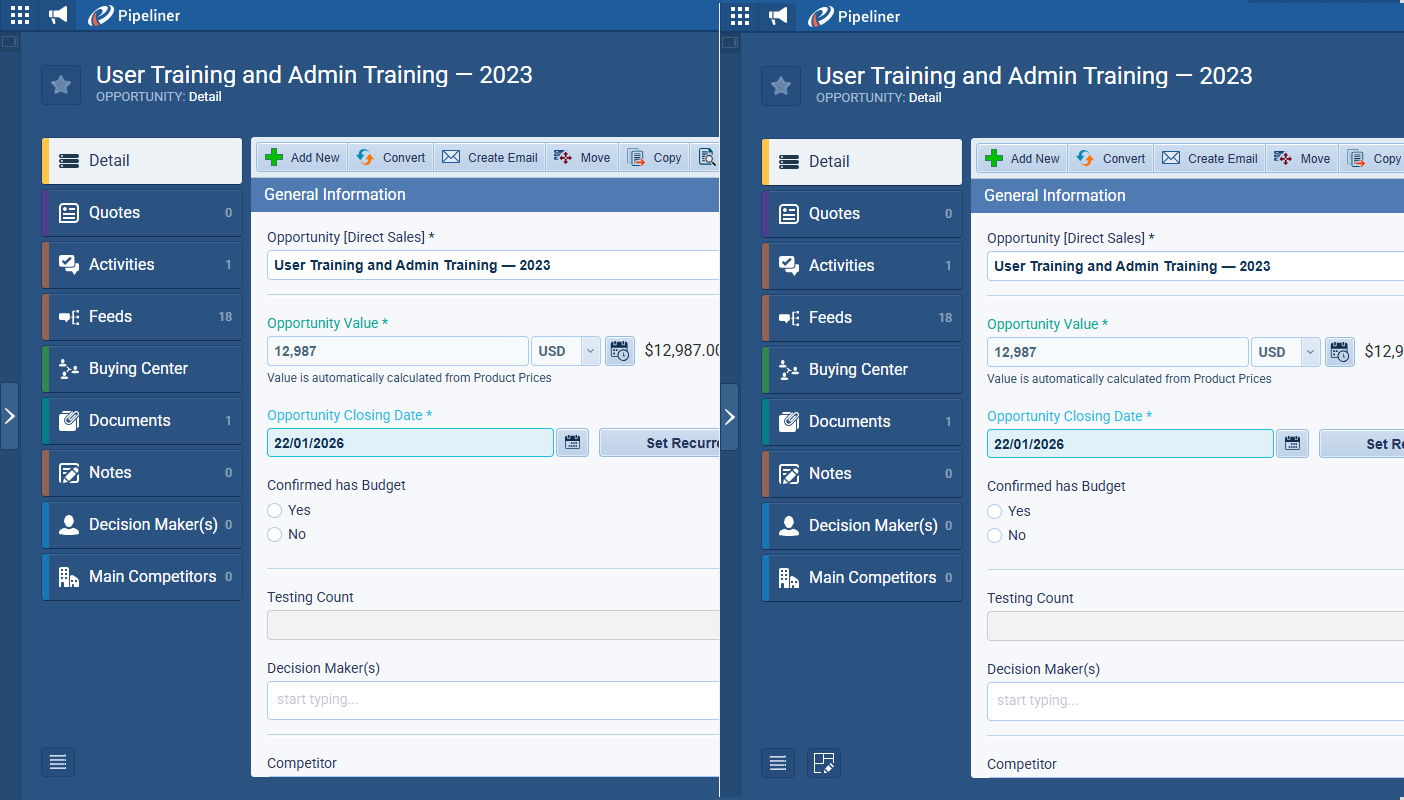The width and height of the screenshot is (1404, 800).
Task: Click the Add New button
Action: click(x=301, y=157)
